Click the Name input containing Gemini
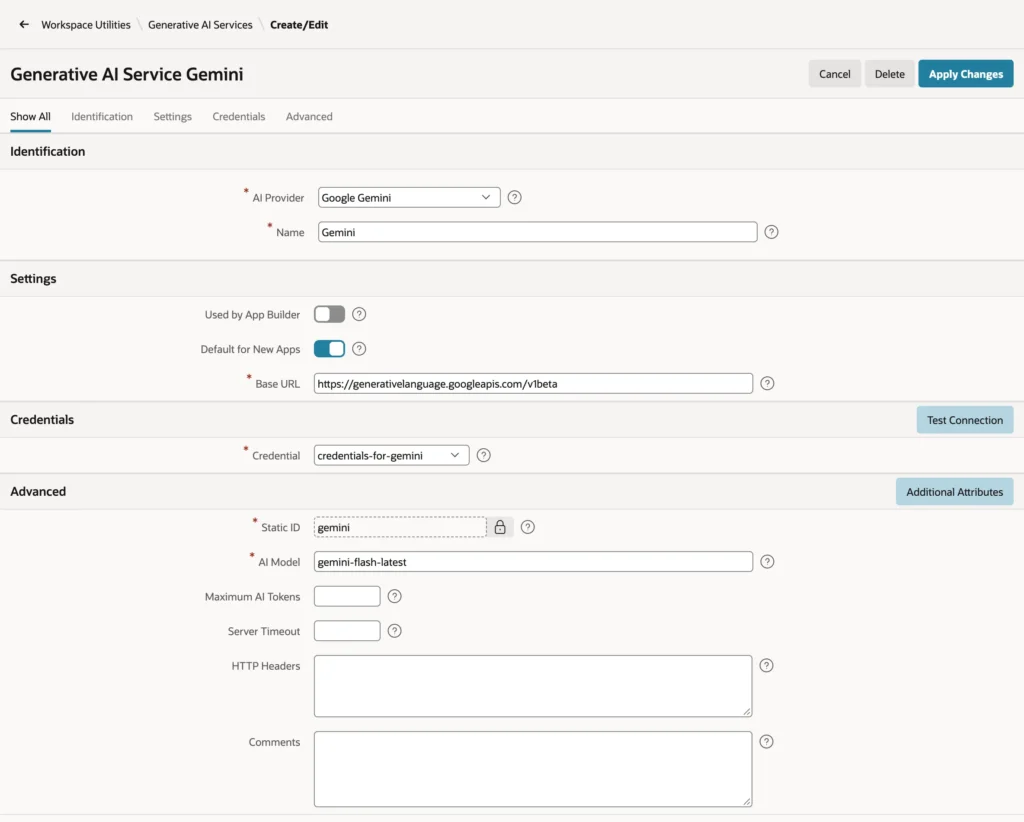 tap(537, 232)
